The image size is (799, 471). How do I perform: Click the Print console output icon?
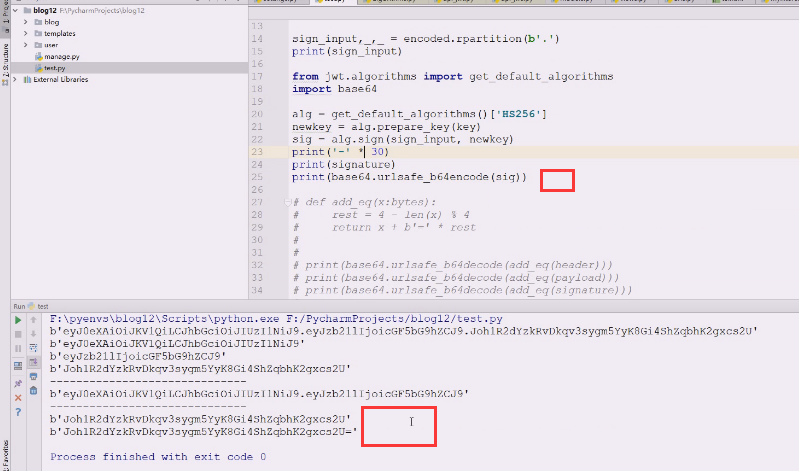34,377
